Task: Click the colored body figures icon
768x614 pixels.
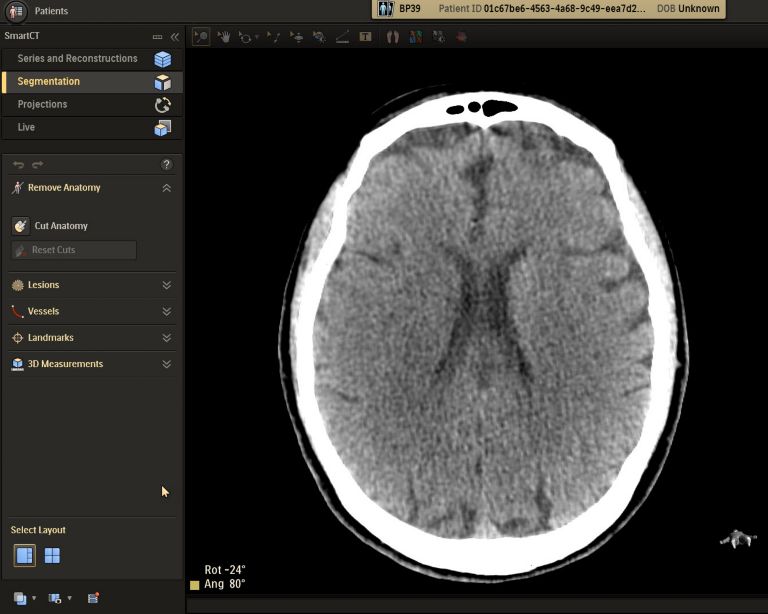Action: pos(416,37)
